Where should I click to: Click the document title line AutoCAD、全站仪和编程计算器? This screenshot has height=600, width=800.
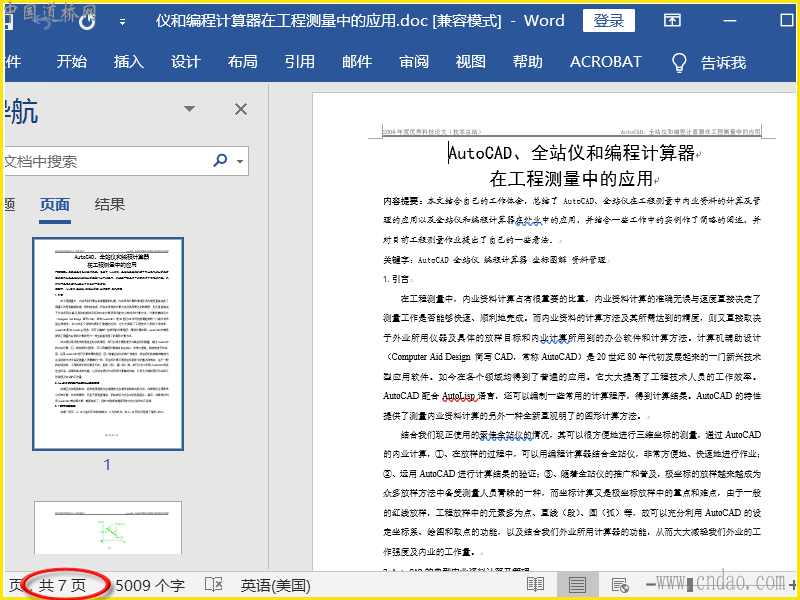572,153
